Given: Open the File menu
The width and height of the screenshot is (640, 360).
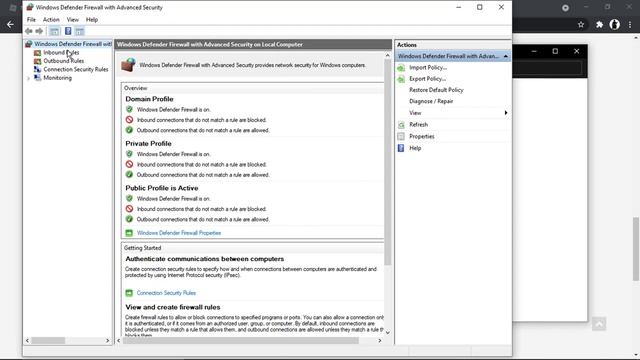Looking at the screenshot, I should [x=31, y=20].
